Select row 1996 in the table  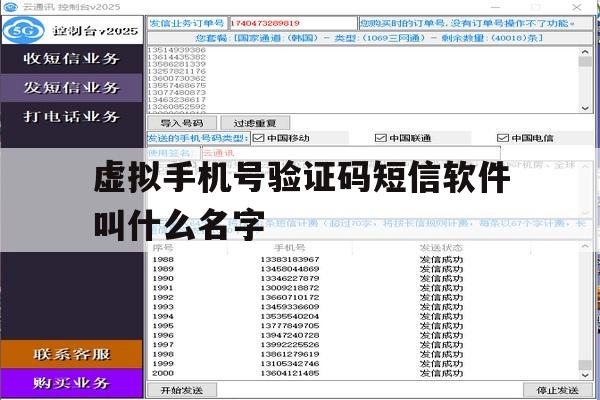point(364,335)
